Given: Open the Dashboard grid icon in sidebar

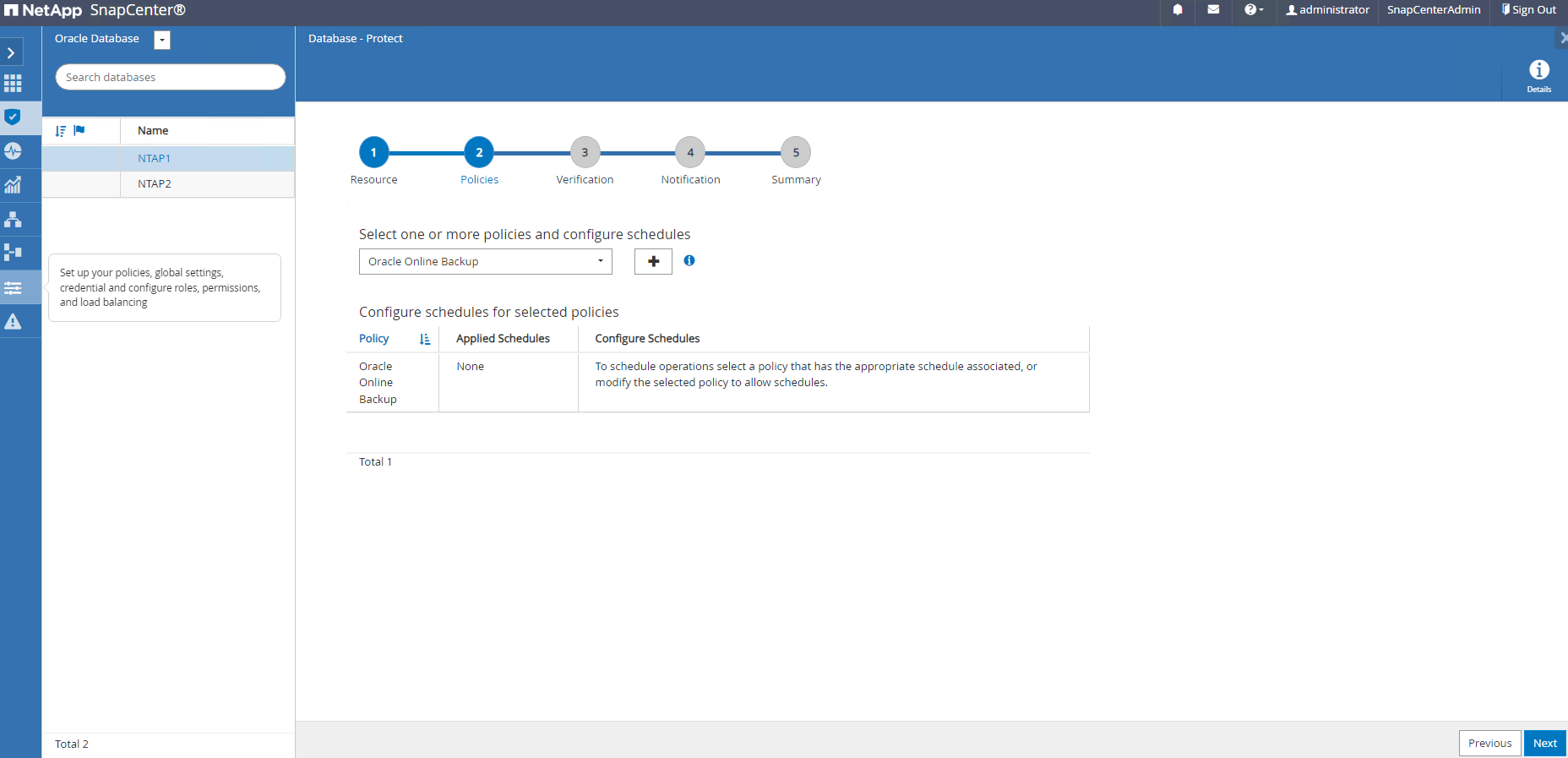Looking at the screenshot, I should [x=13, y=84].
